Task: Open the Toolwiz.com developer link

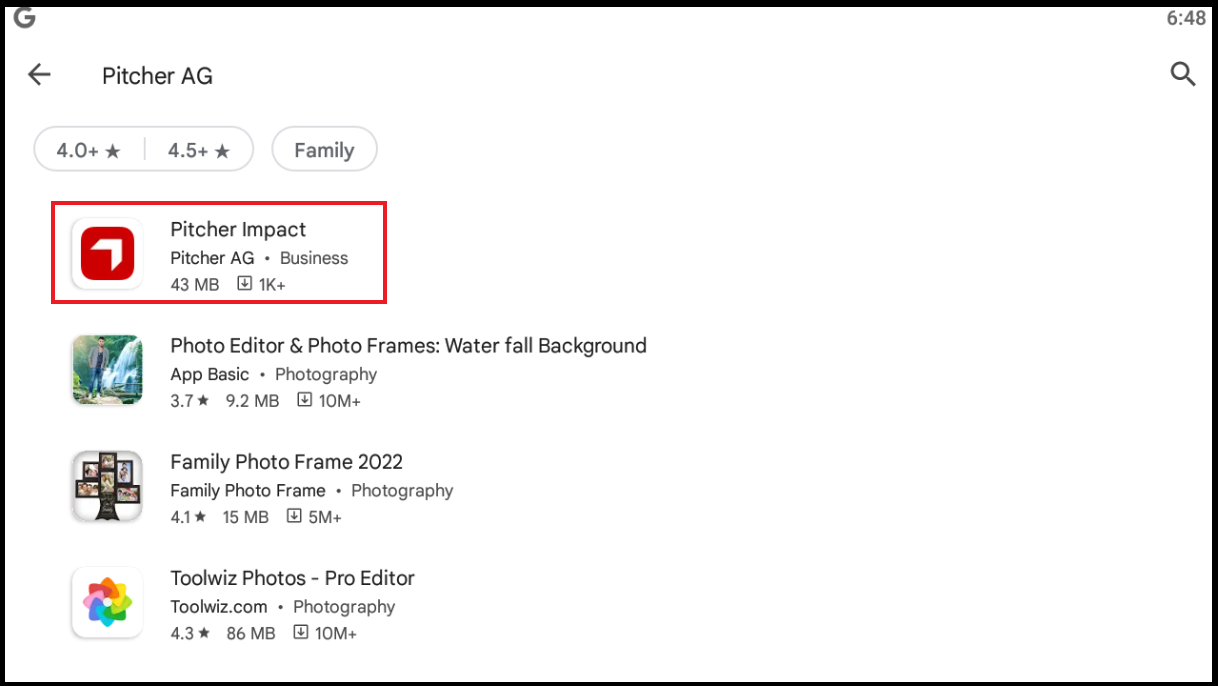Action: click(218, 606)
